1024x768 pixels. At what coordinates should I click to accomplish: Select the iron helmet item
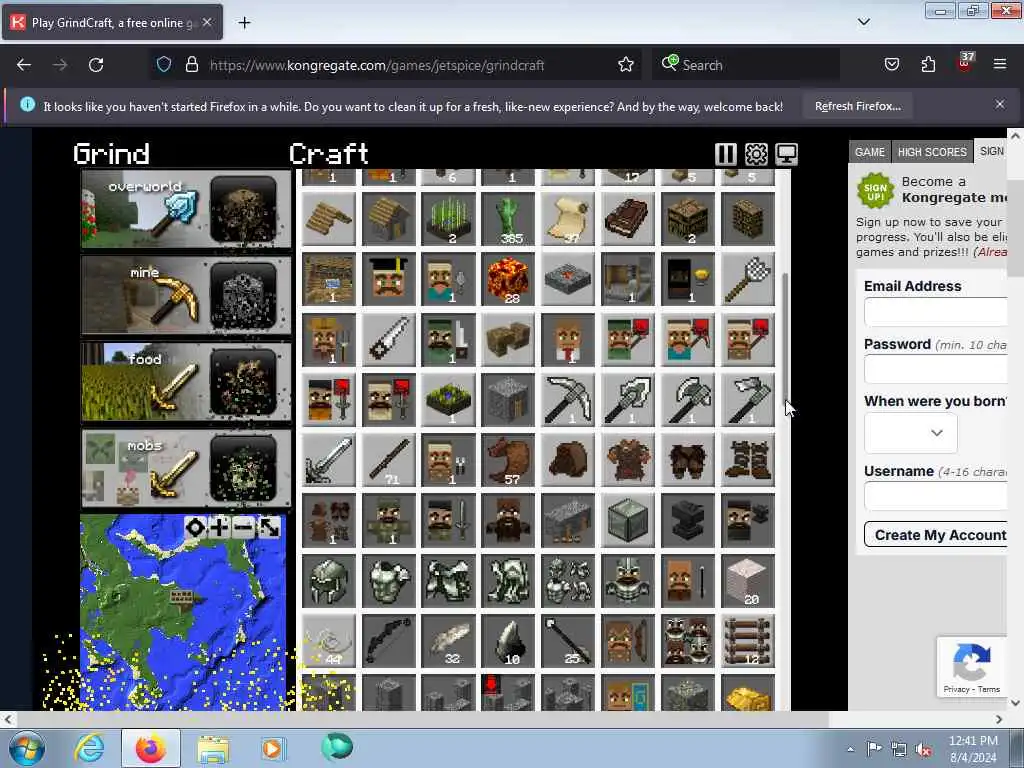pos(329,581)
